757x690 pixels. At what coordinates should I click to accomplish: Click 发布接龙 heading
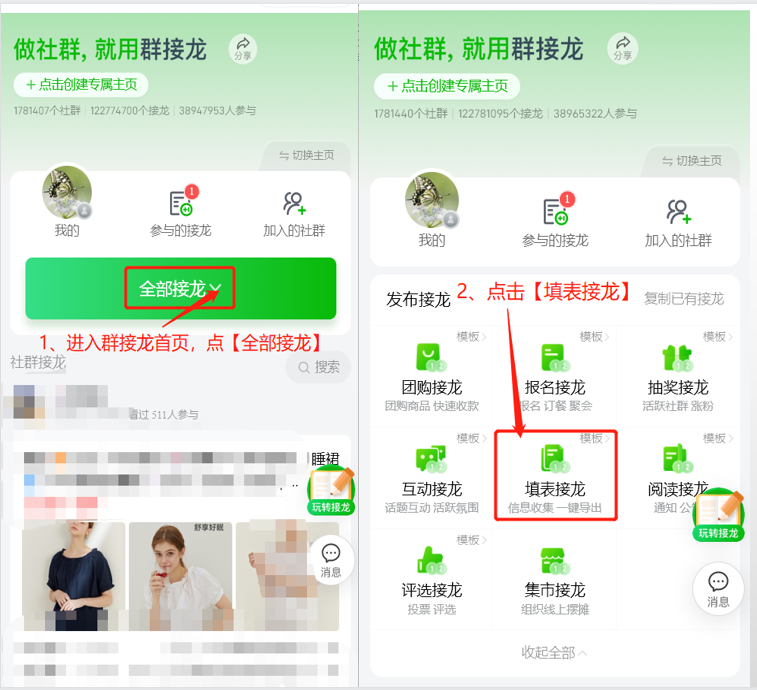tap(418, 299)
